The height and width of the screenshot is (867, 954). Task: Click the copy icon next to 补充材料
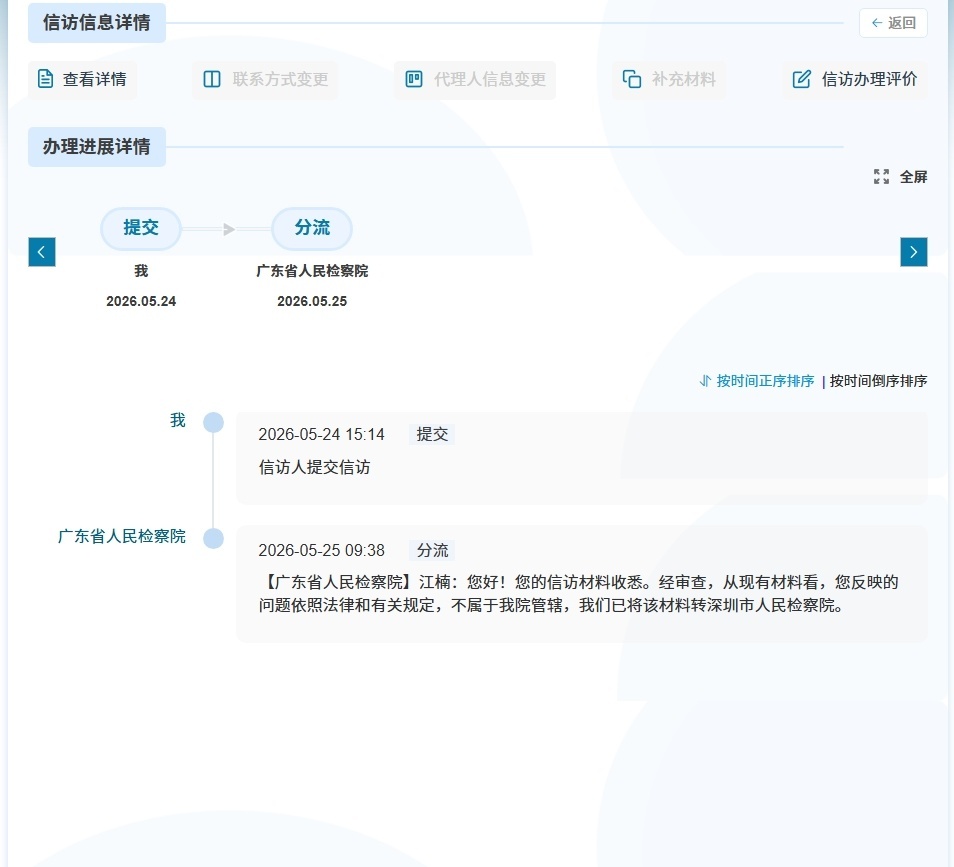[x=632, y=79]
